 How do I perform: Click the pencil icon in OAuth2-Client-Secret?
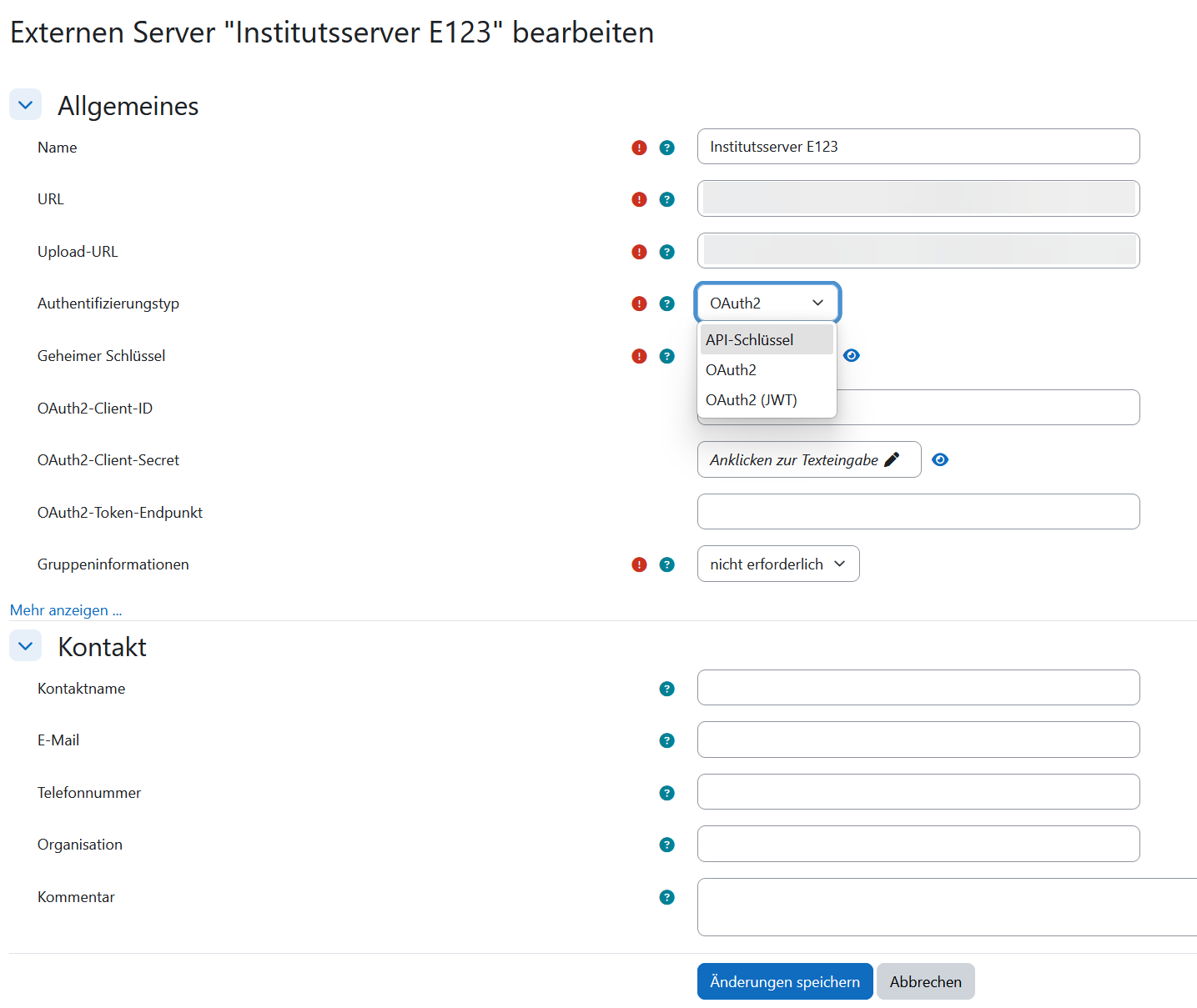coord(892,459)
